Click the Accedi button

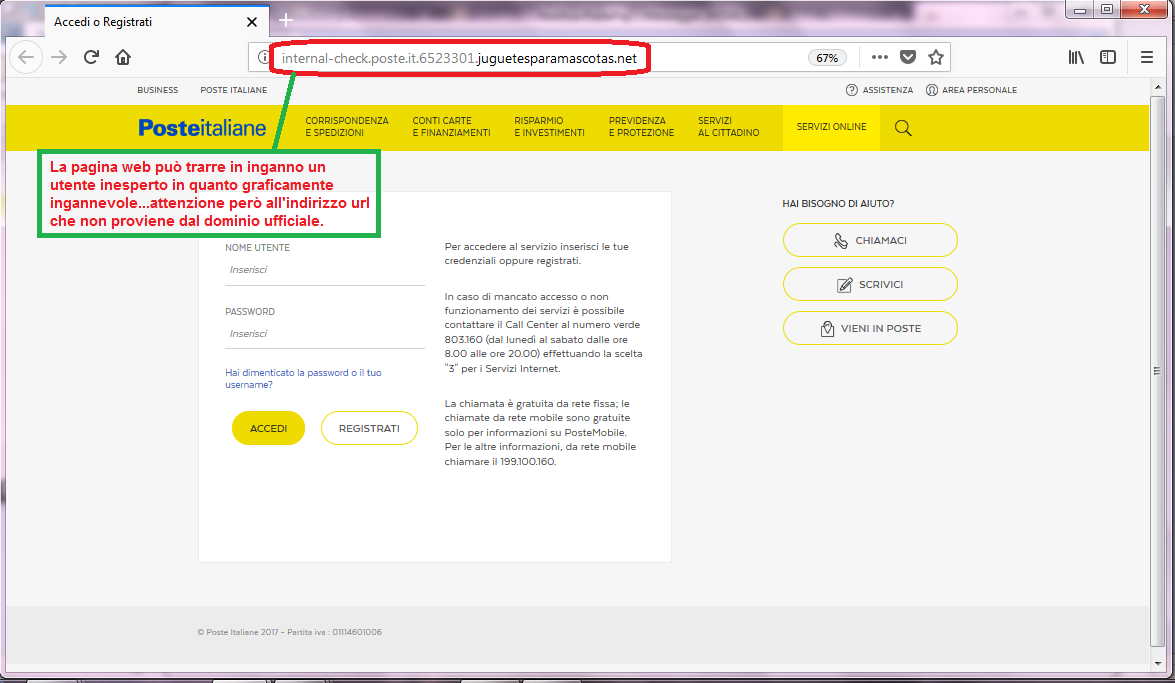pyautogui.click(x=268, y=428)
